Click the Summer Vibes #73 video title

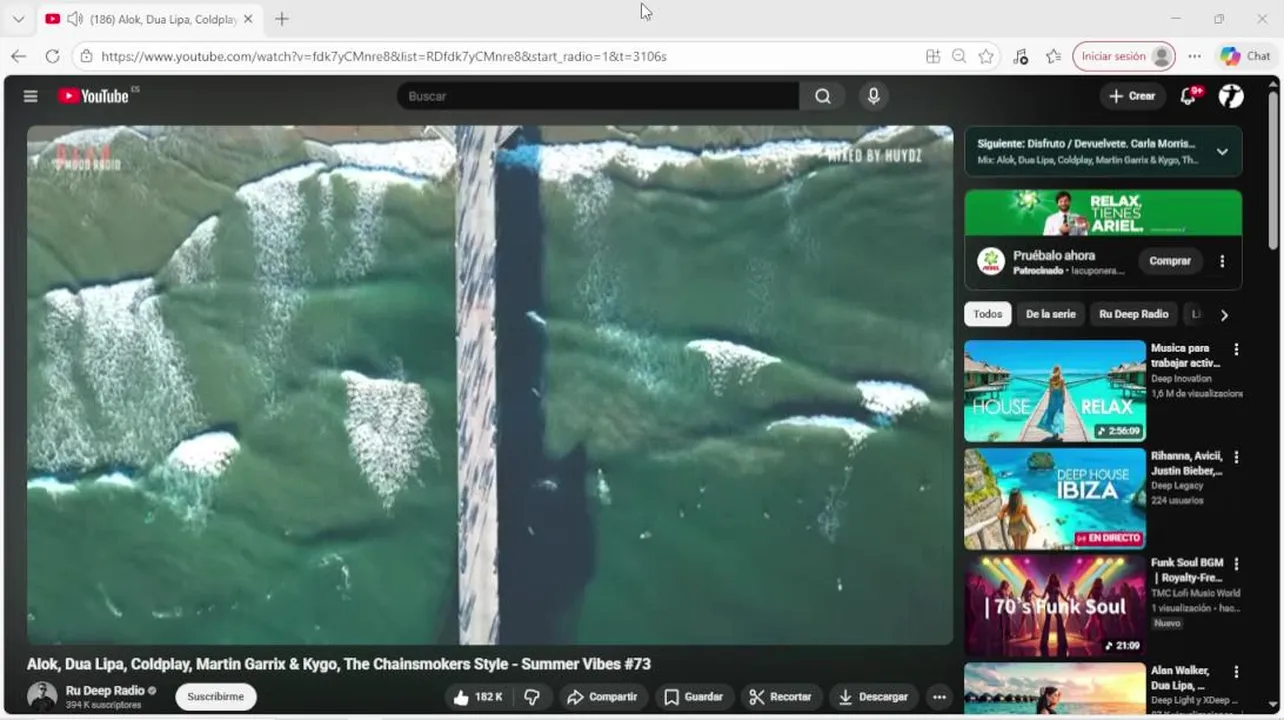click(x=339, y=664)
